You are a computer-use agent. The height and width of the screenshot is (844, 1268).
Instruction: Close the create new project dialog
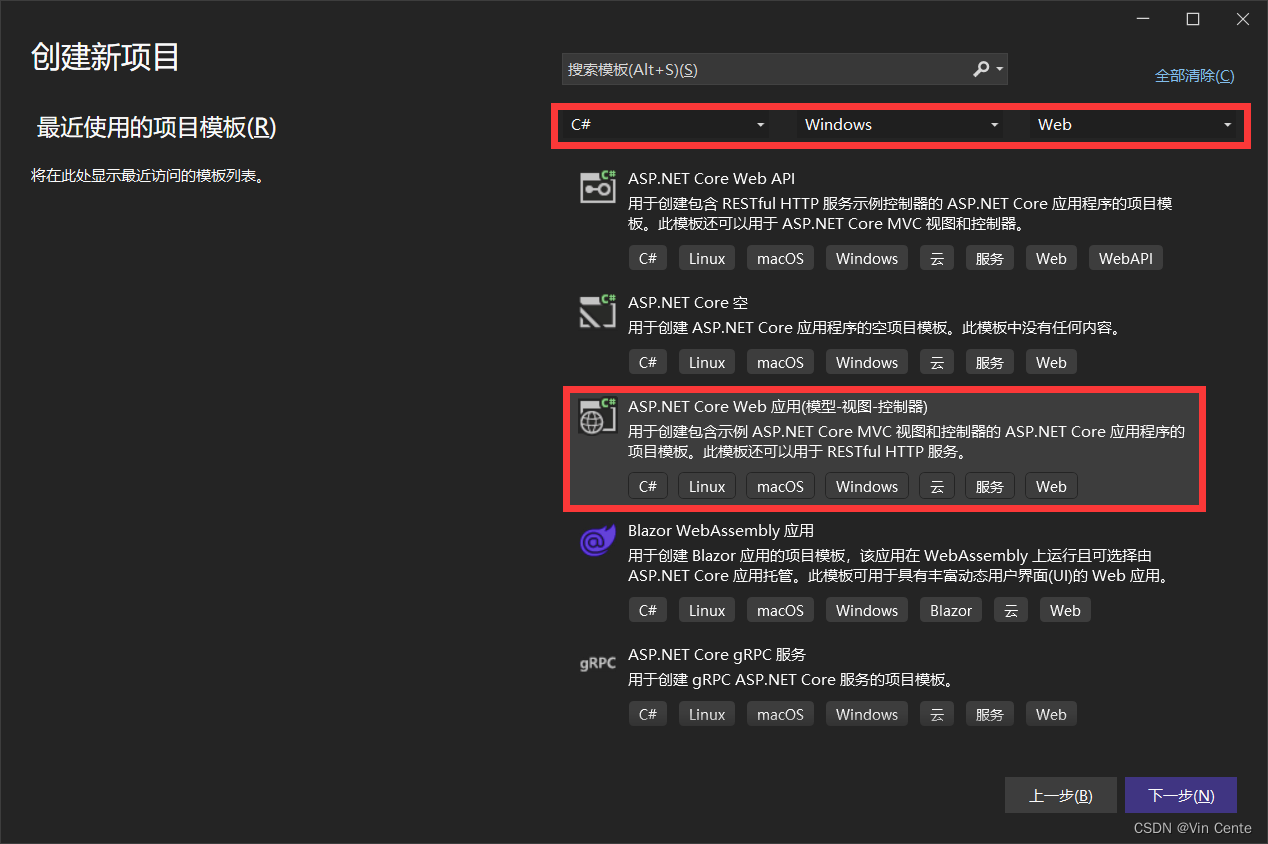[x=1242, y=19]
